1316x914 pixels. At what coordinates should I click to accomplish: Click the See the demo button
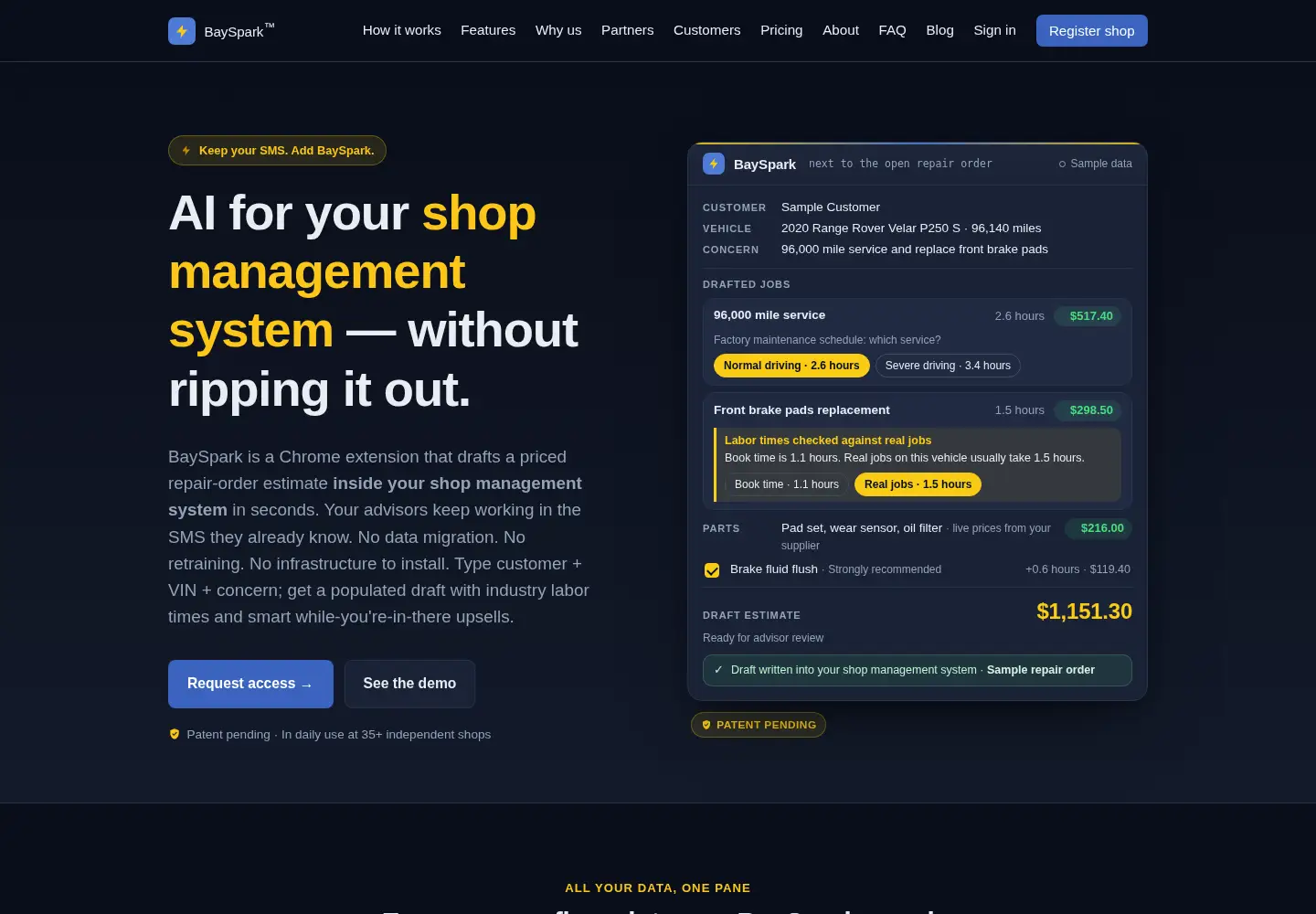click(409, 684)
